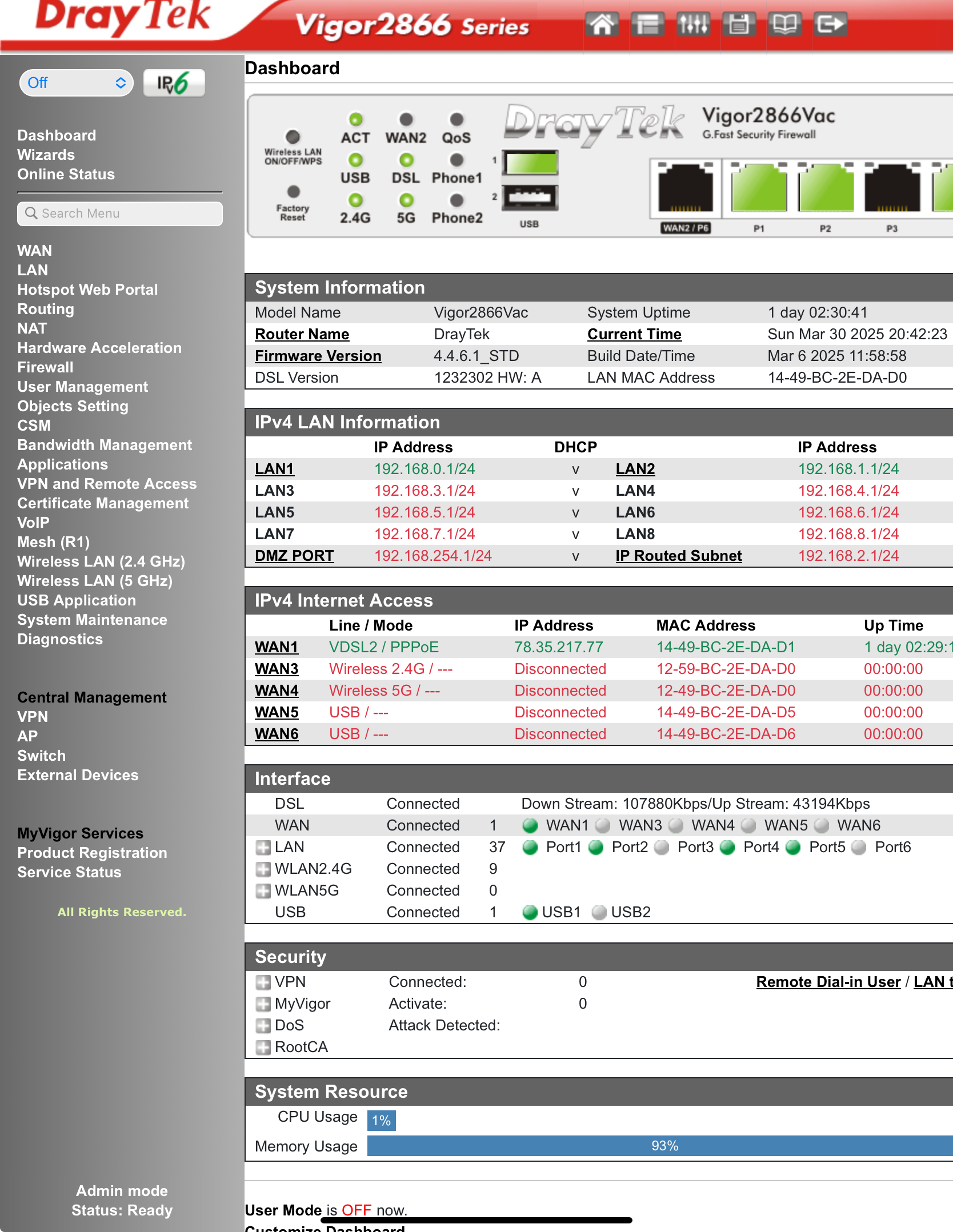The image size is (953, 1232).
Task: Open the Online Status menu item
Action: coord(66,174)
